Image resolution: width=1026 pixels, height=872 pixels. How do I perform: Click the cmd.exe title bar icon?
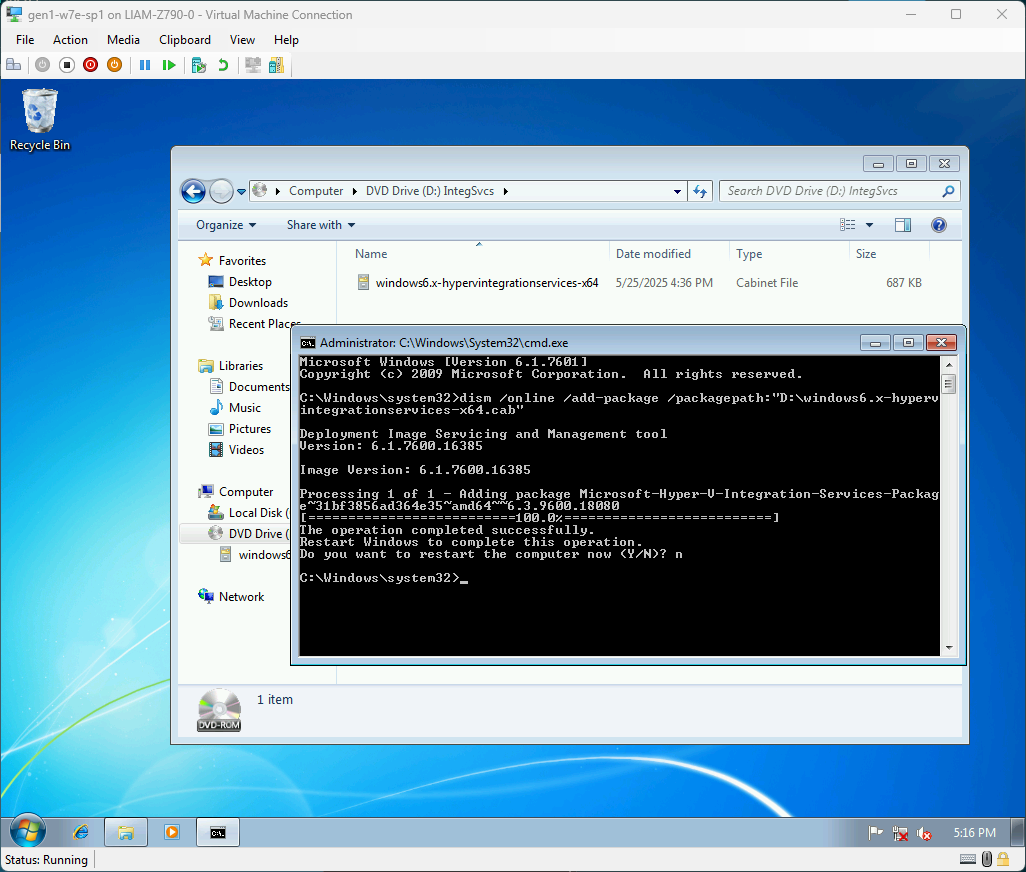pos(307,343)
